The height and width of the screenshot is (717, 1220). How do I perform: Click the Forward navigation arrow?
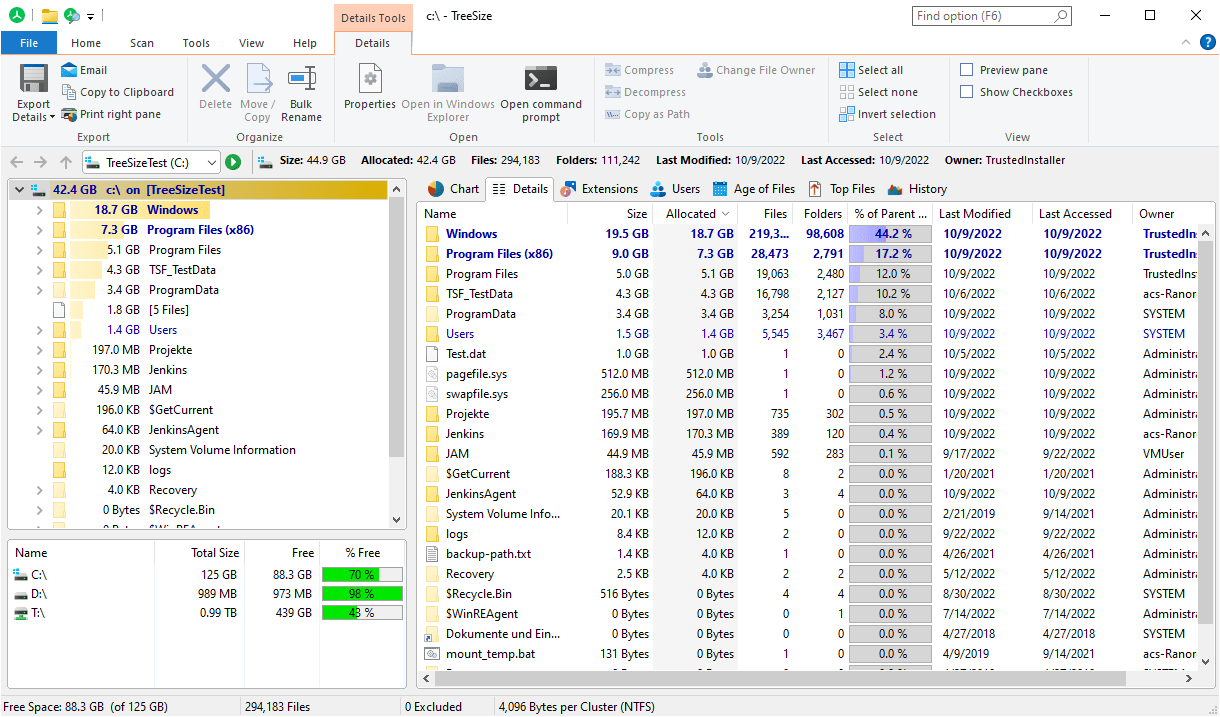41,162
